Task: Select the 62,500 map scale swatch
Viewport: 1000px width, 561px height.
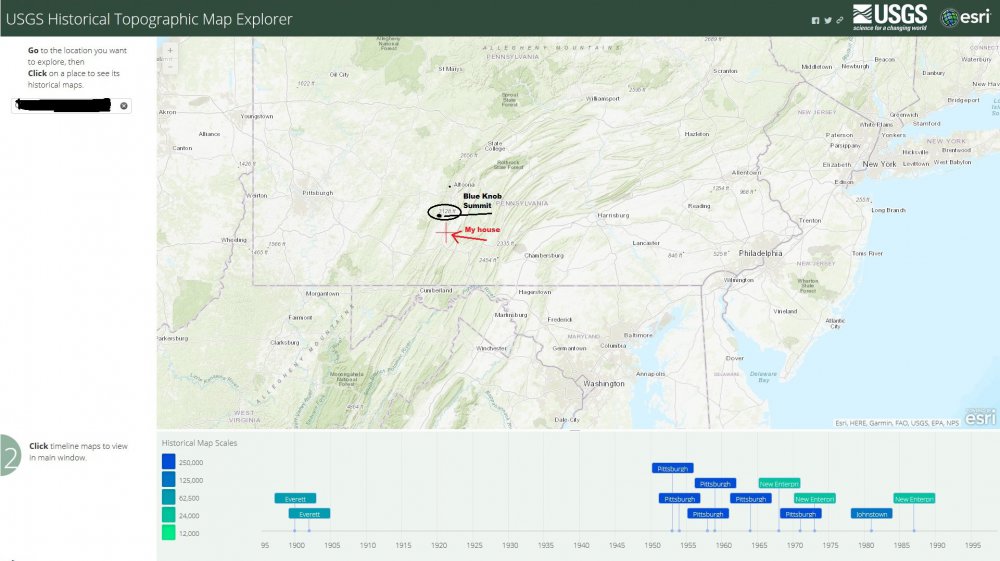Action: point(168,498)
